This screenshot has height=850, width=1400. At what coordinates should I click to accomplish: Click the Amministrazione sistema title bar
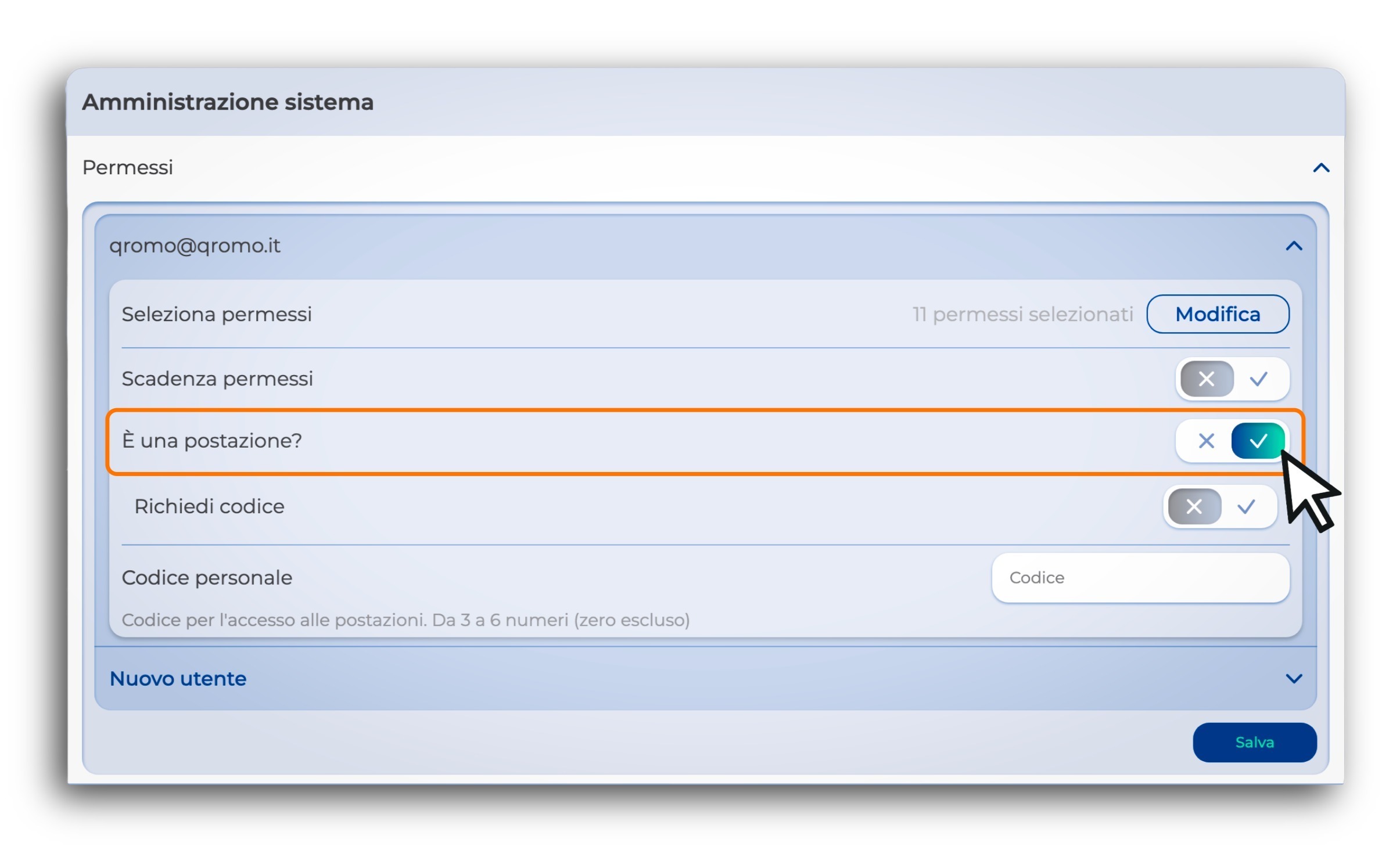pyautogui.click(x=228, y=102)
